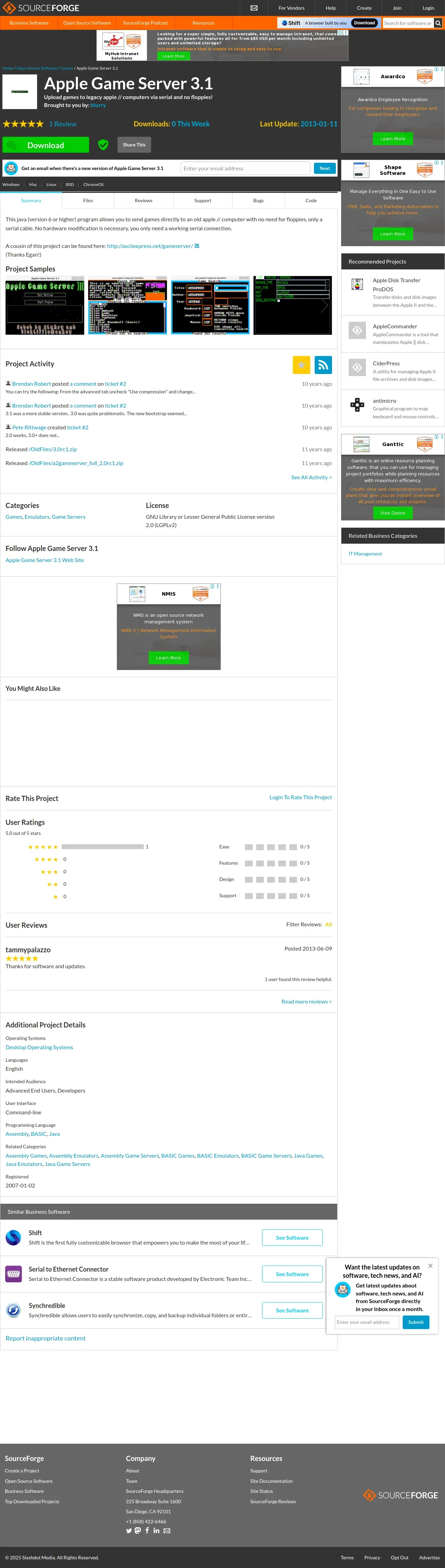This screenshot has width=445, height=1568.
Task: Click See Software for Synchredible
Action: click(x=292, y=1310)
